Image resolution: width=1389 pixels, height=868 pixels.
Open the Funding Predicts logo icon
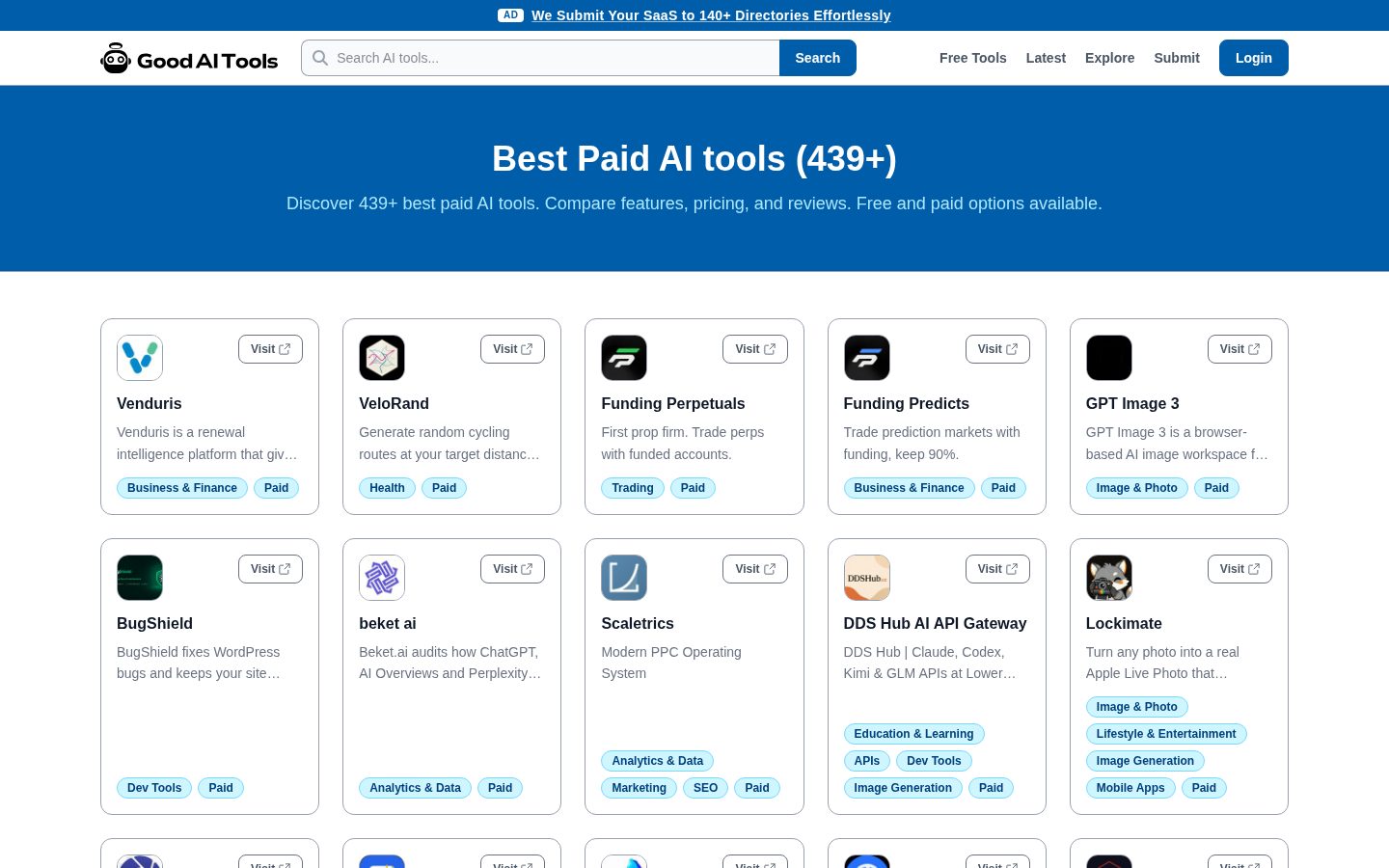pos(867,358)
